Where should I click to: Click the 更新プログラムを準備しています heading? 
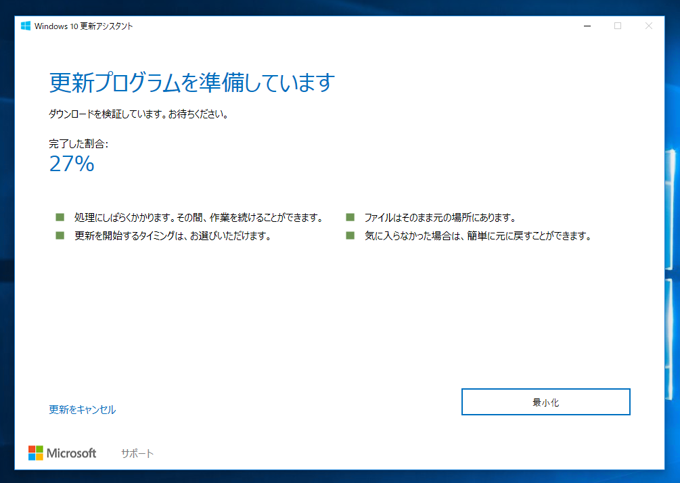click(192, 82)
